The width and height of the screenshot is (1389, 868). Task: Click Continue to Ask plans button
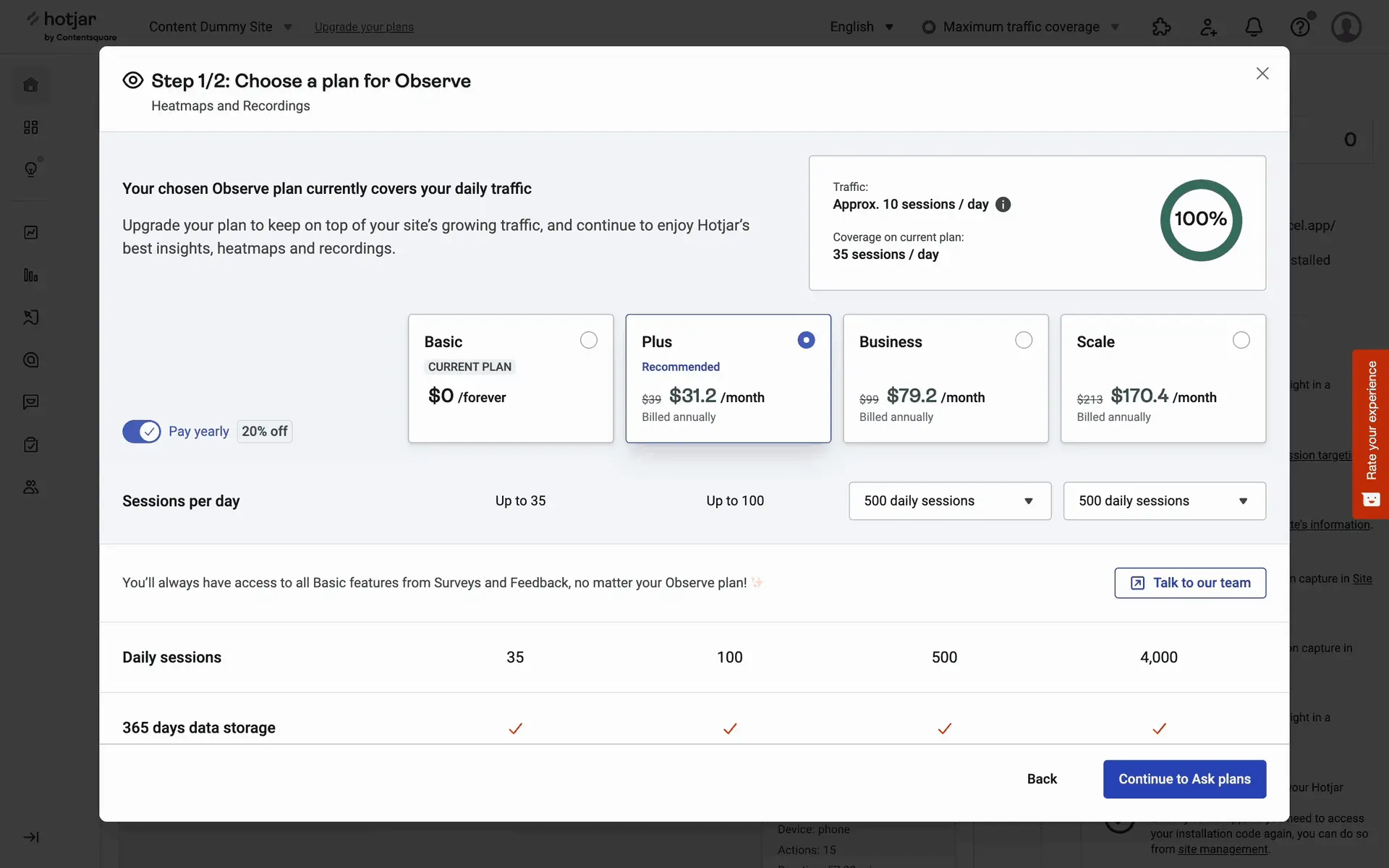coord(1184,779)
